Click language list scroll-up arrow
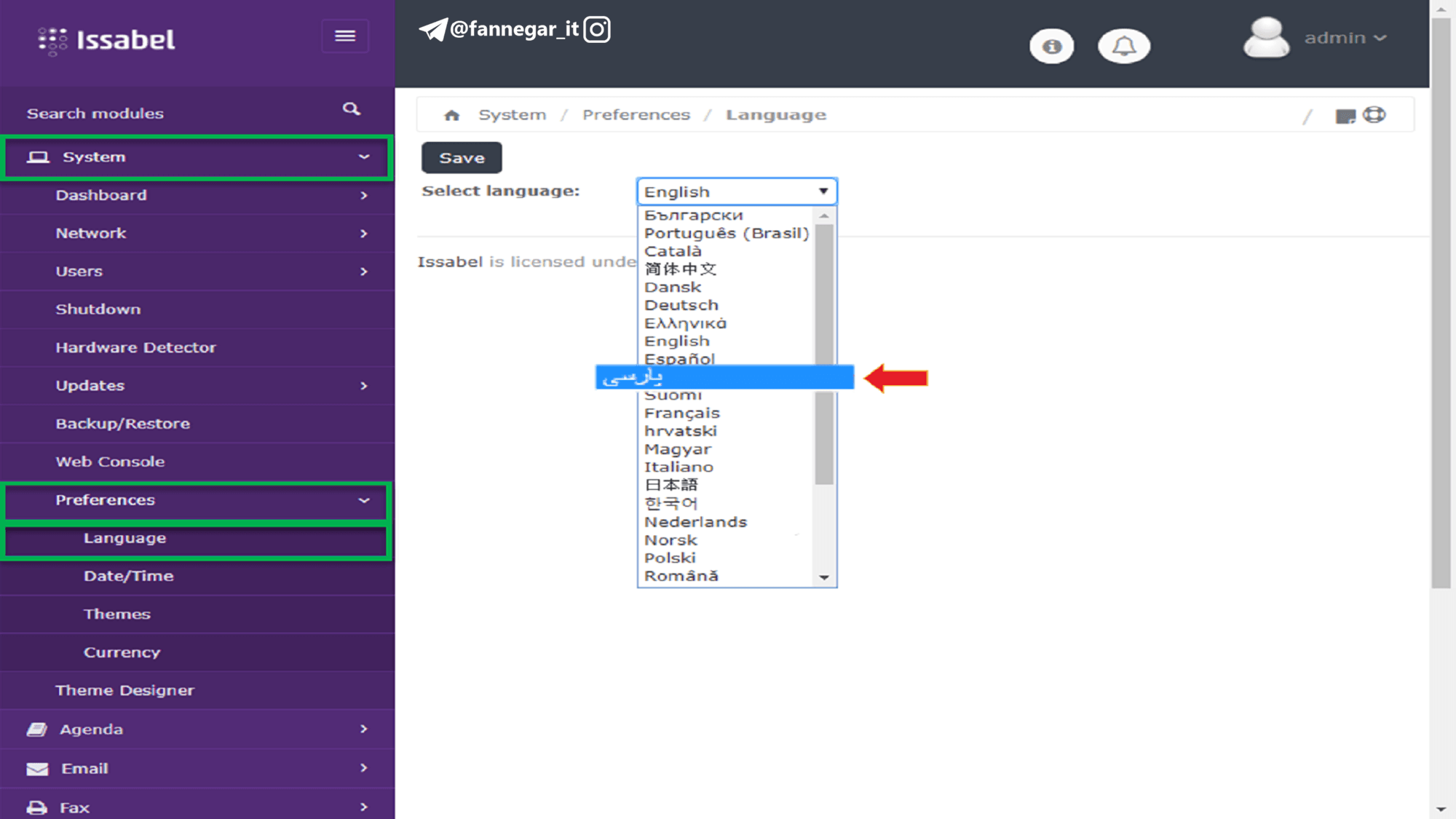This screenshot has width=1456, height=819. [x=824, y=216]
